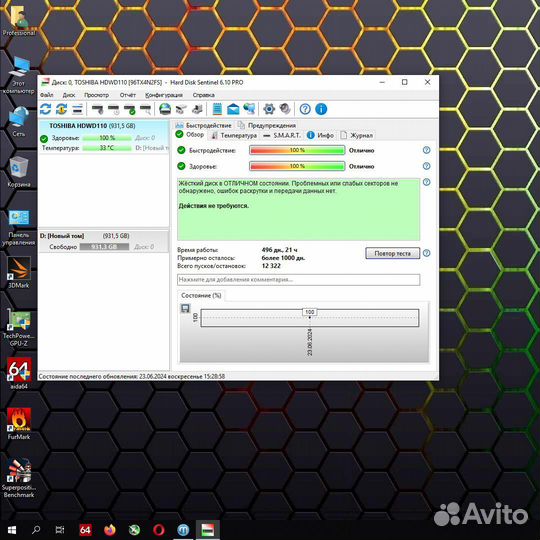This screenshot has width=540, height=540.
Task: Click the refresh-with-warning toolbar icon
Action: click(x=61, y=109)
